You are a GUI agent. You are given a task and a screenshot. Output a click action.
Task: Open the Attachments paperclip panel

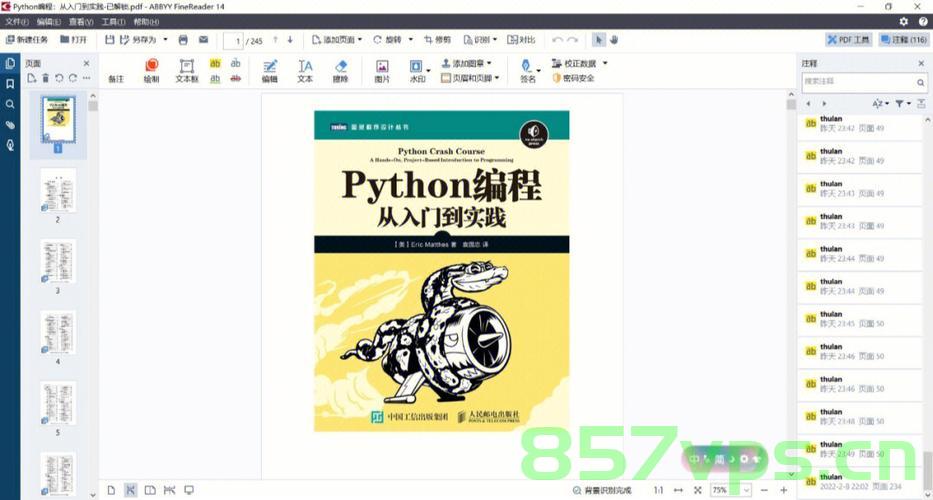tap(10, 125)
